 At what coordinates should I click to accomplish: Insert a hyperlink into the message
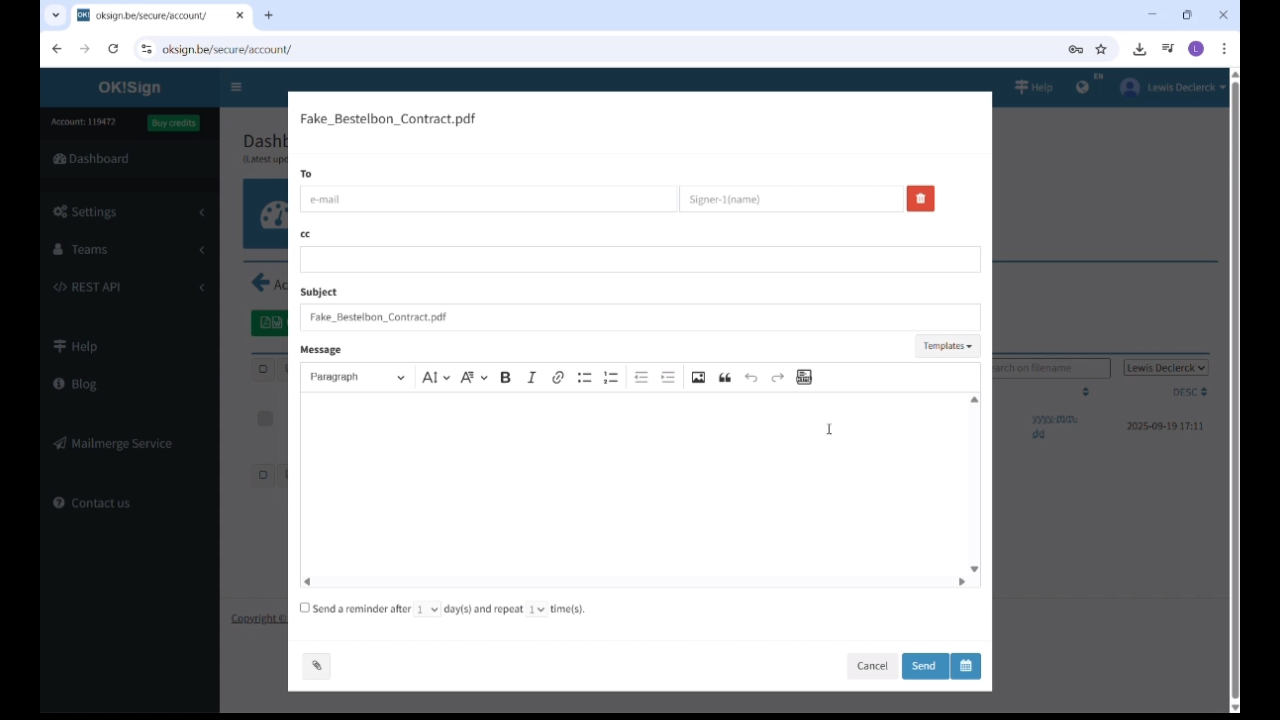point(558,377)
